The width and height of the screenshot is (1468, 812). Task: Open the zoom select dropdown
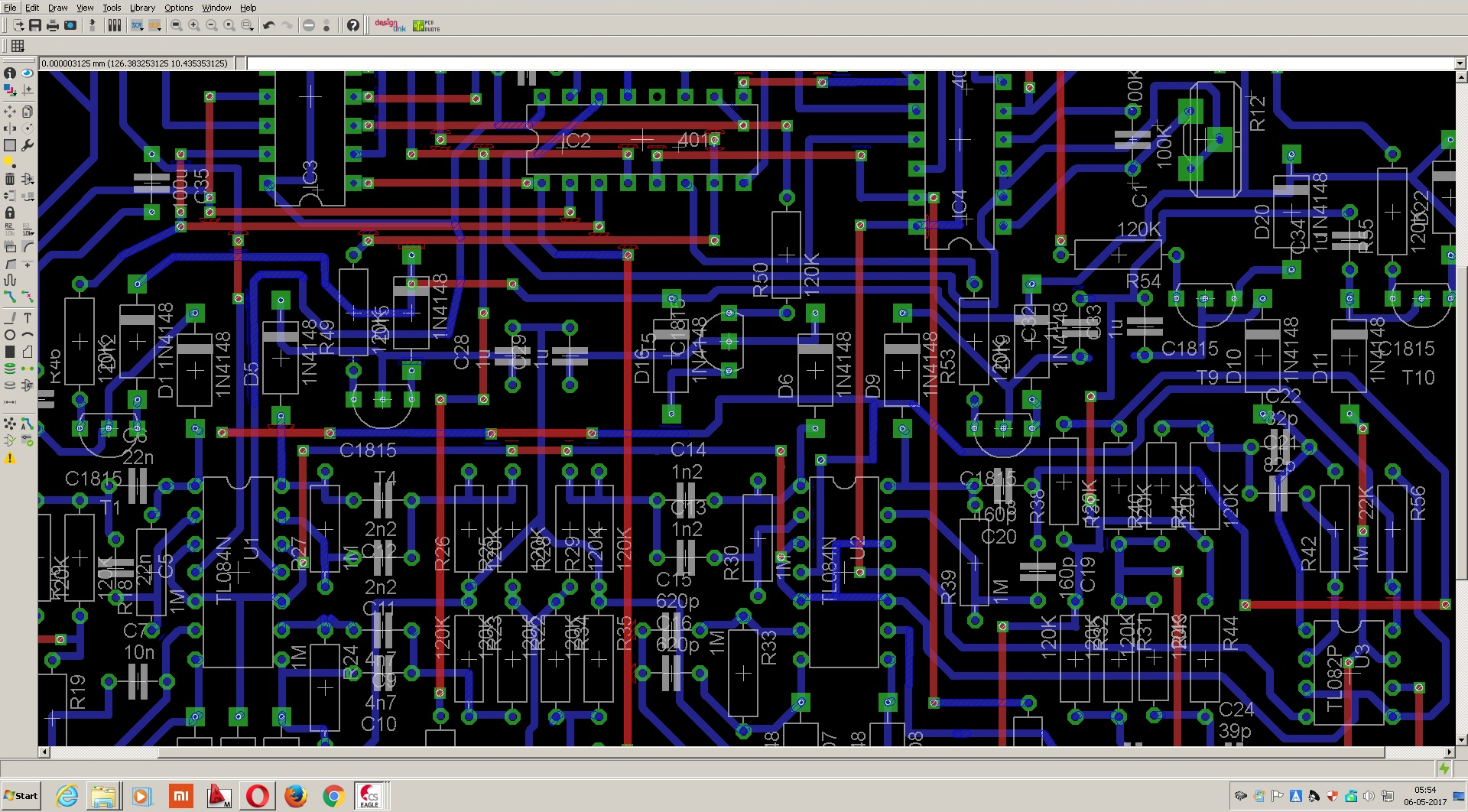[247, 26]
